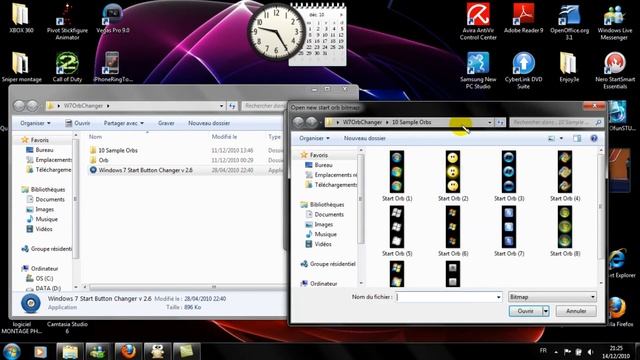This screenshot has width=640, height=360.
Task: Launch CyberLink DVD Suite shortcut
Action: pyautogui.click(x=524, y=70)
